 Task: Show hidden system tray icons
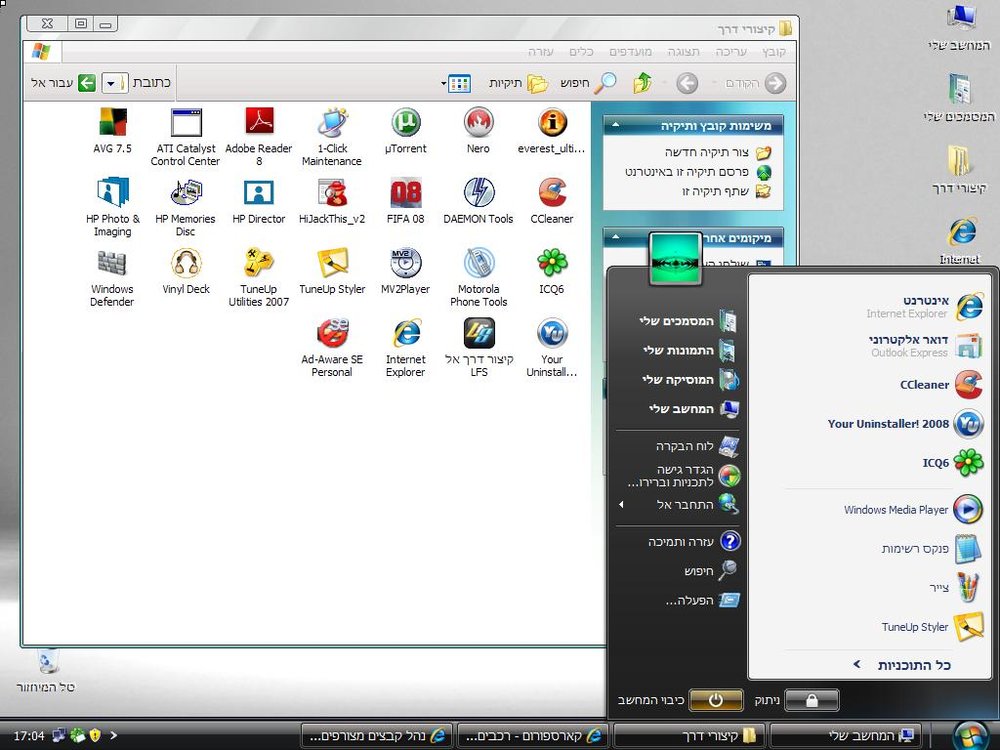tap(114, 735)
